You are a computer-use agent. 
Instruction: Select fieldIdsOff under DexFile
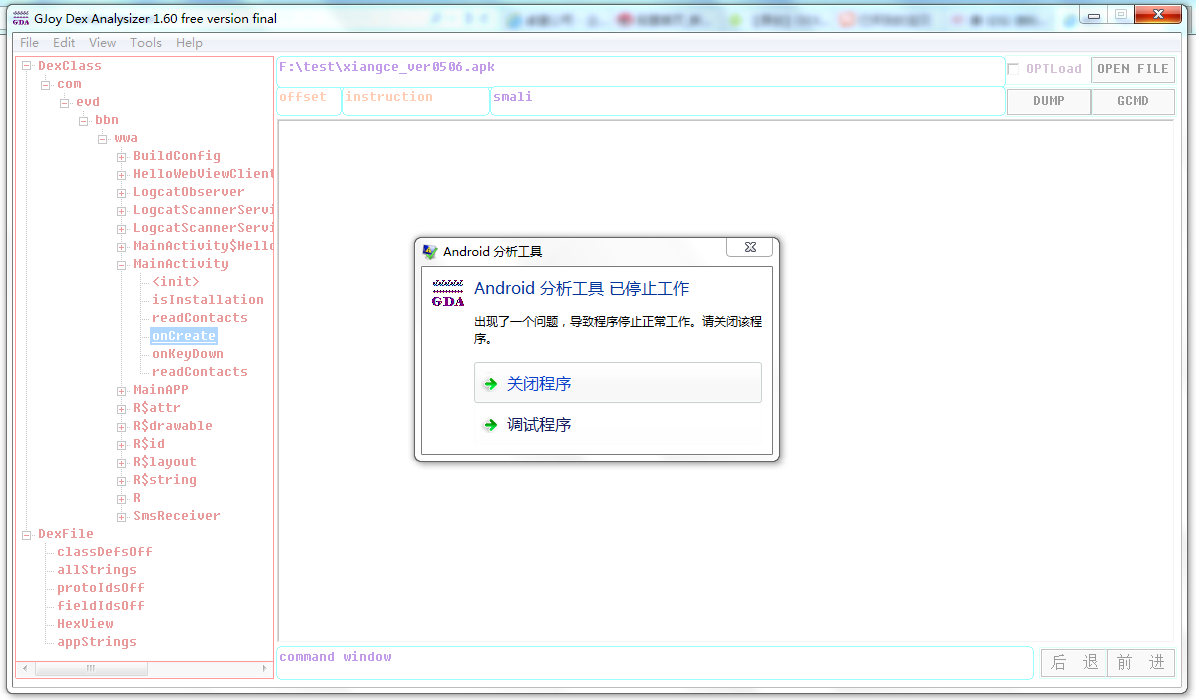[101, 605]
